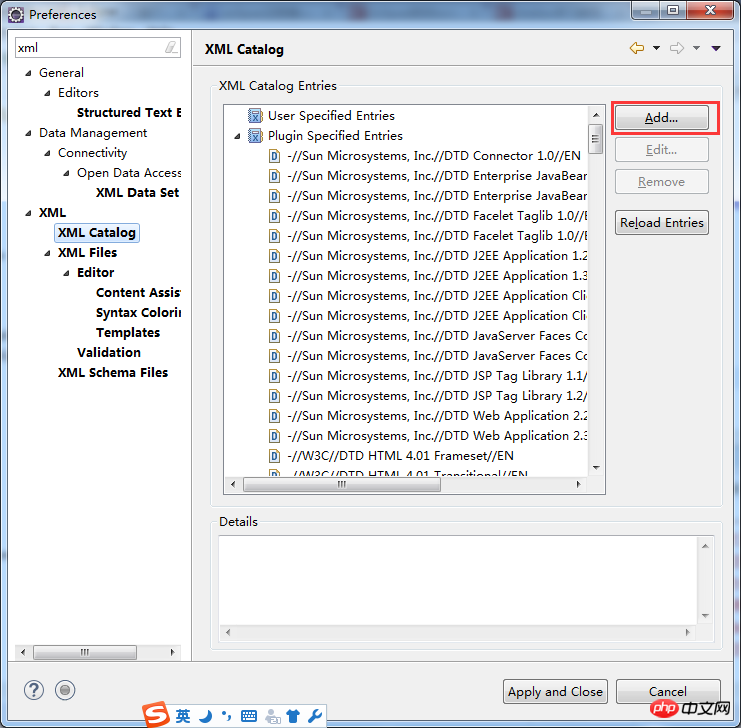Image resolution: width=741 pixels, height=728 pixels.
Task: Click the user account icon in IME bar
Action: [x=272, y=717]
